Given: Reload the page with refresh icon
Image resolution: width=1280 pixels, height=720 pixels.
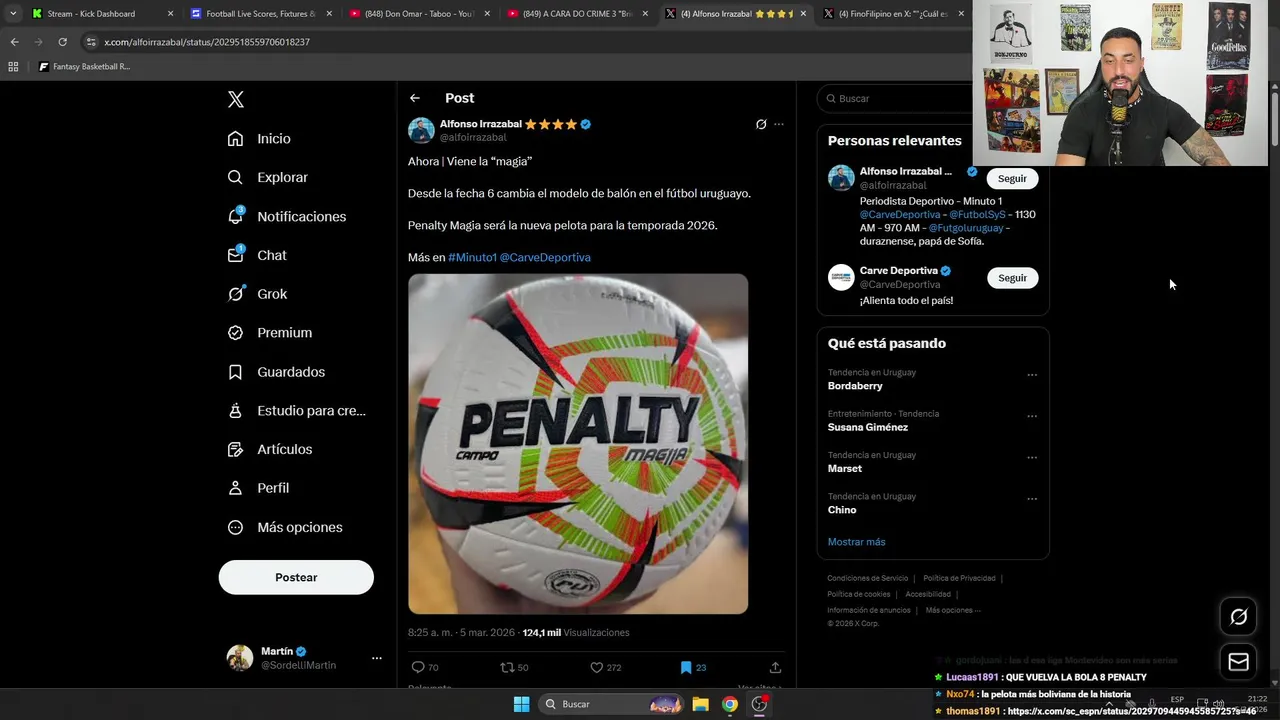Looking at the screenshot, I should pos(62,42).
